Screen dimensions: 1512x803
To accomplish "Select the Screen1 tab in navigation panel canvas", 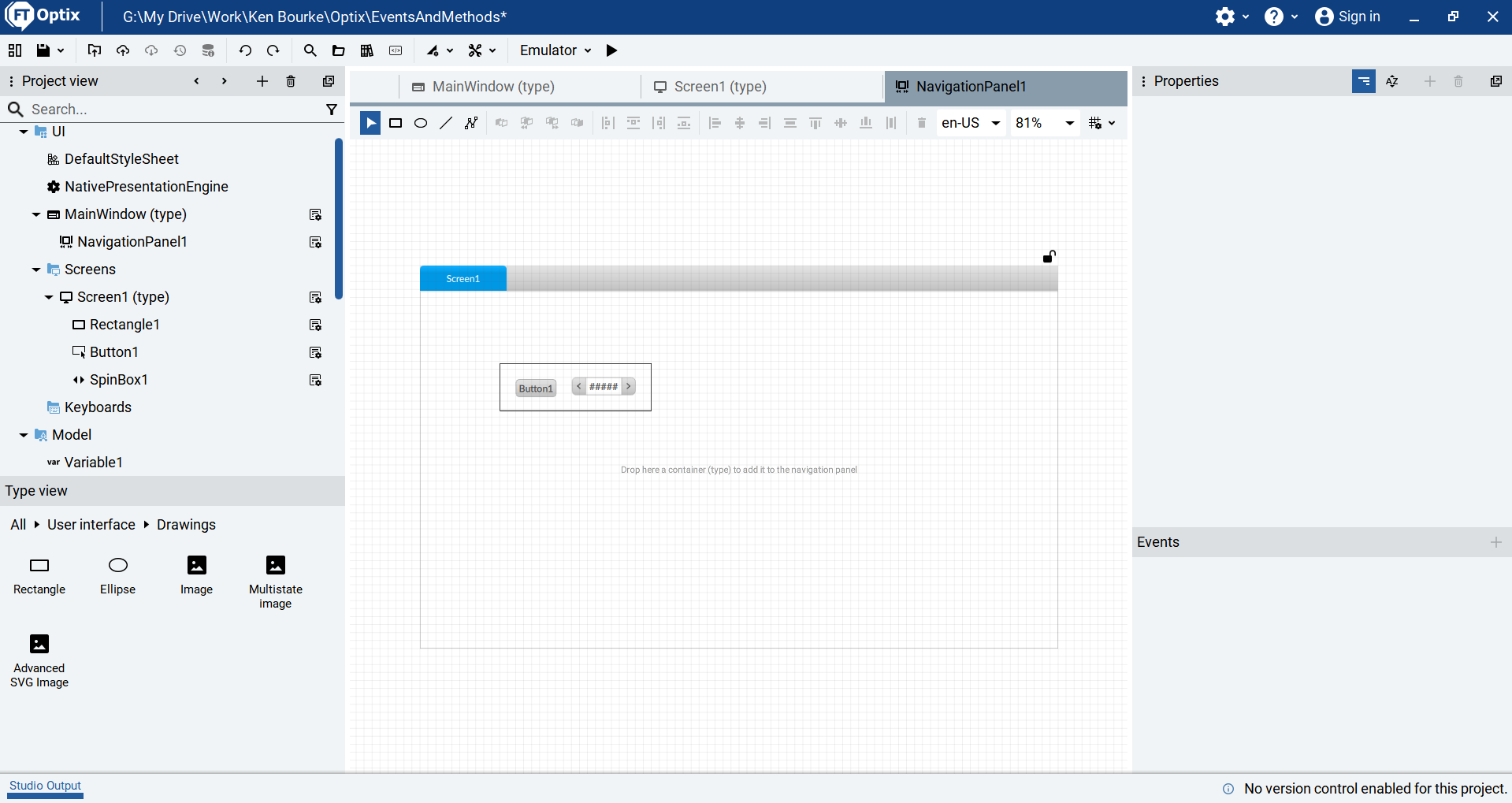I will pyautogui.click(x=463, y=279).
